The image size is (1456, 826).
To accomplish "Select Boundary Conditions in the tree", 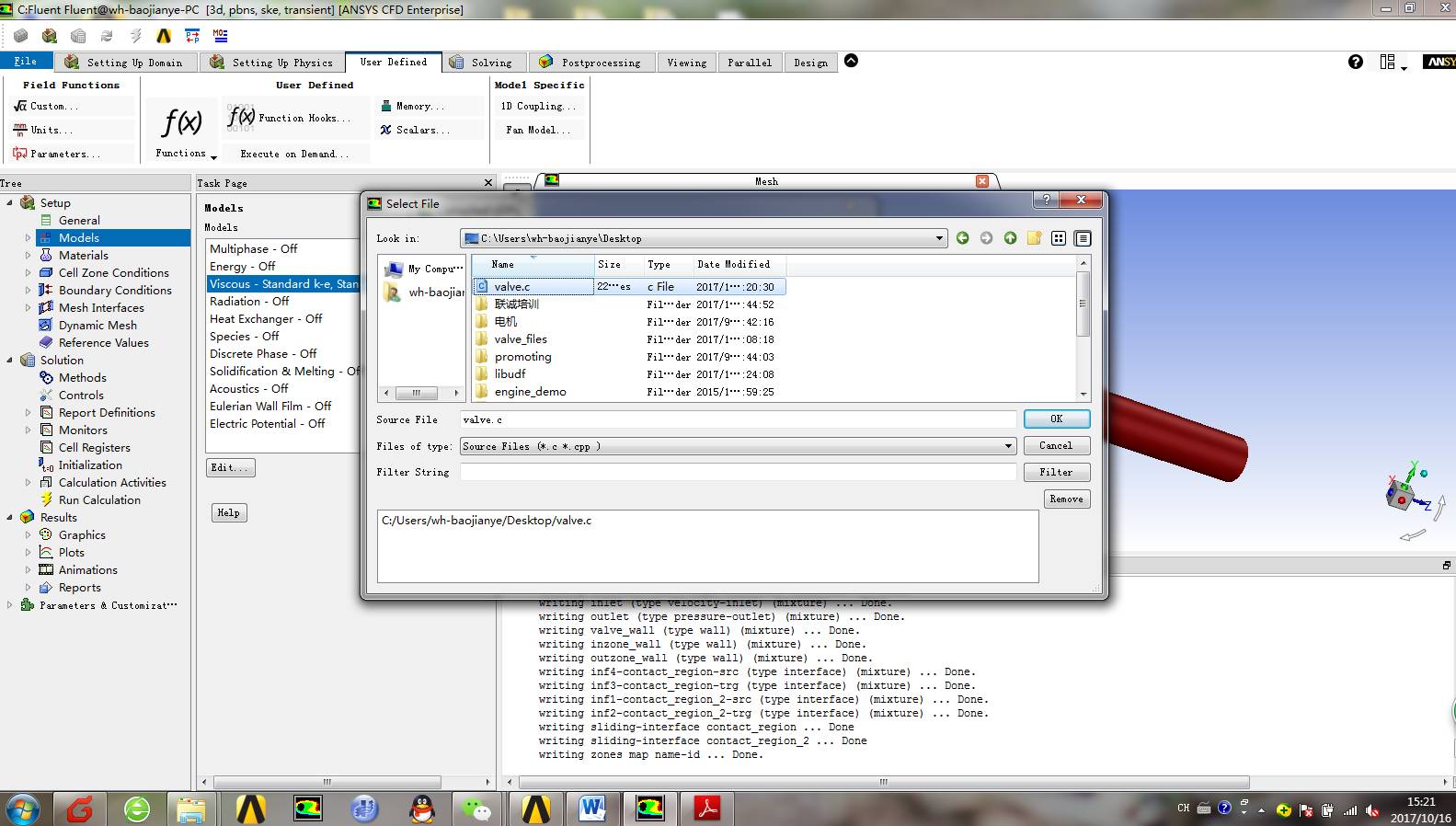I will click(x=115, y=291).
